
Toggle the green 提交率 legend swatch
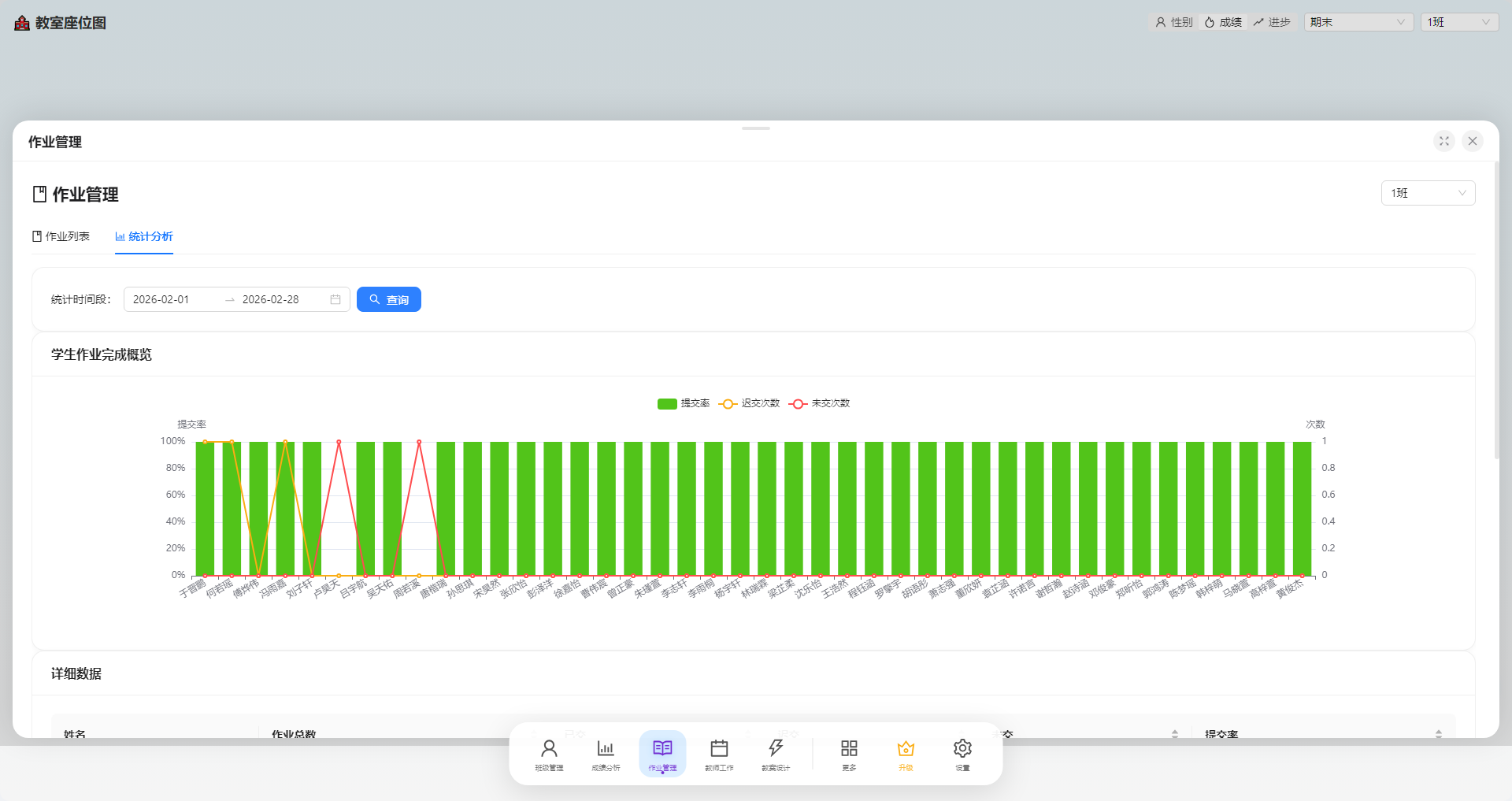coord(667,403)
